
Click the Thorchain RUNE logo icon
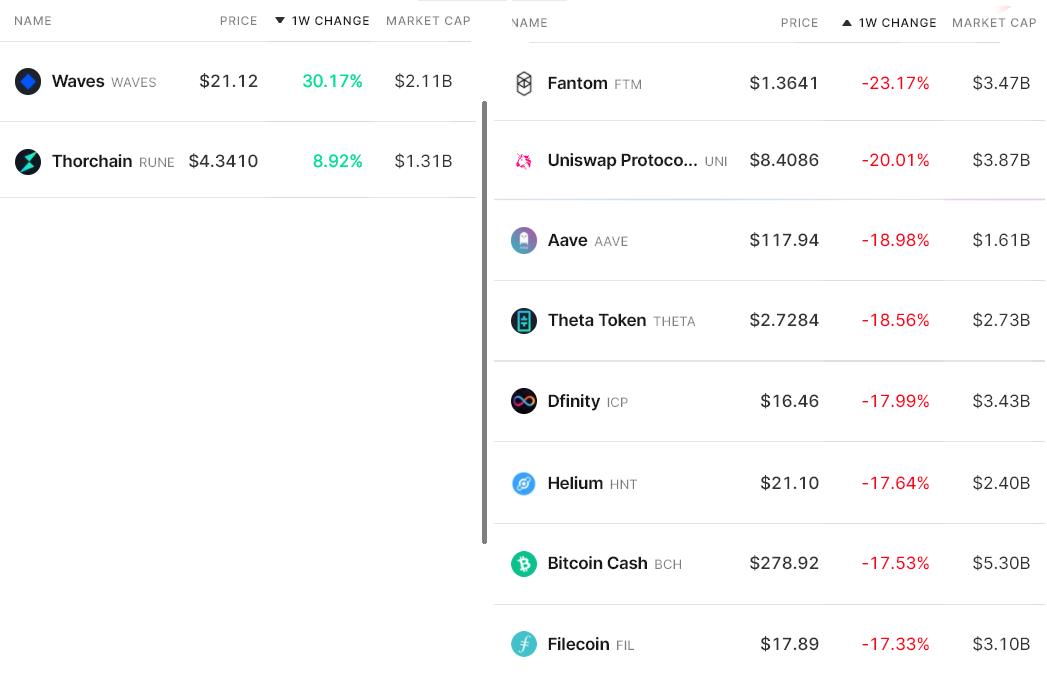[28, 162]
